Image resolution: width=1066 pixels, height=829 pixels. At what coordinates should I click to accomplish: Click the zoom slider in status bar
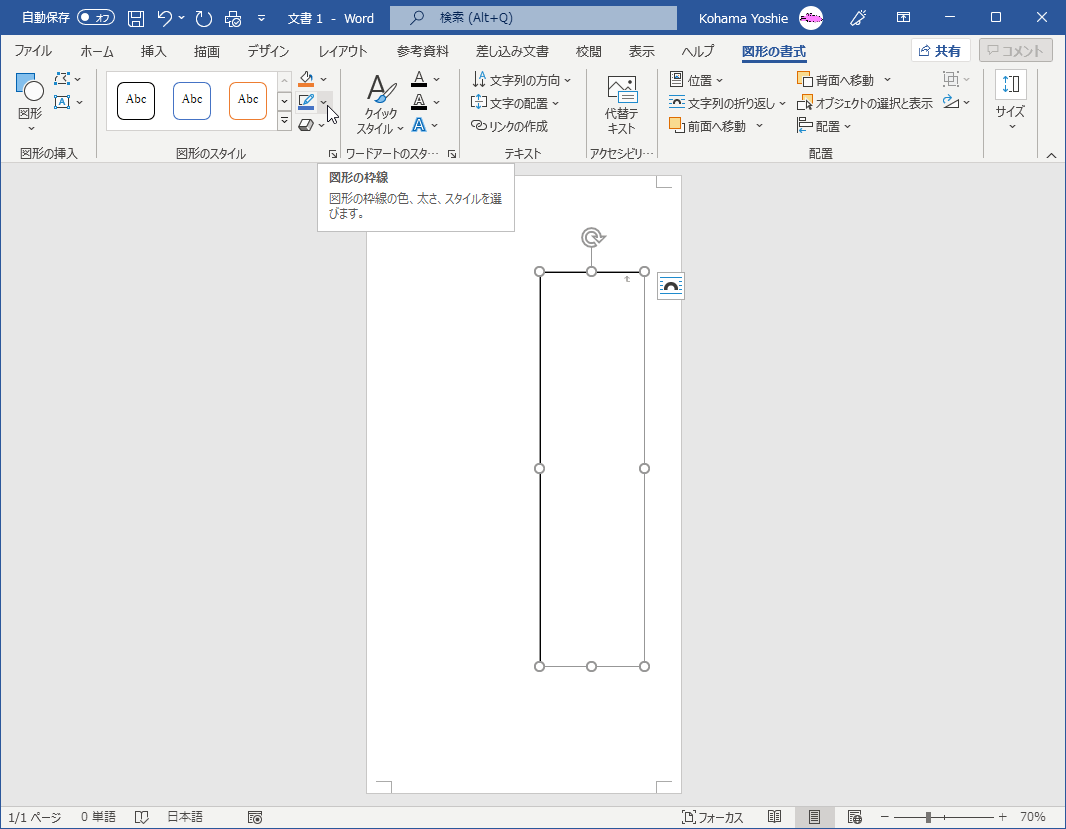tap(928, 817)
